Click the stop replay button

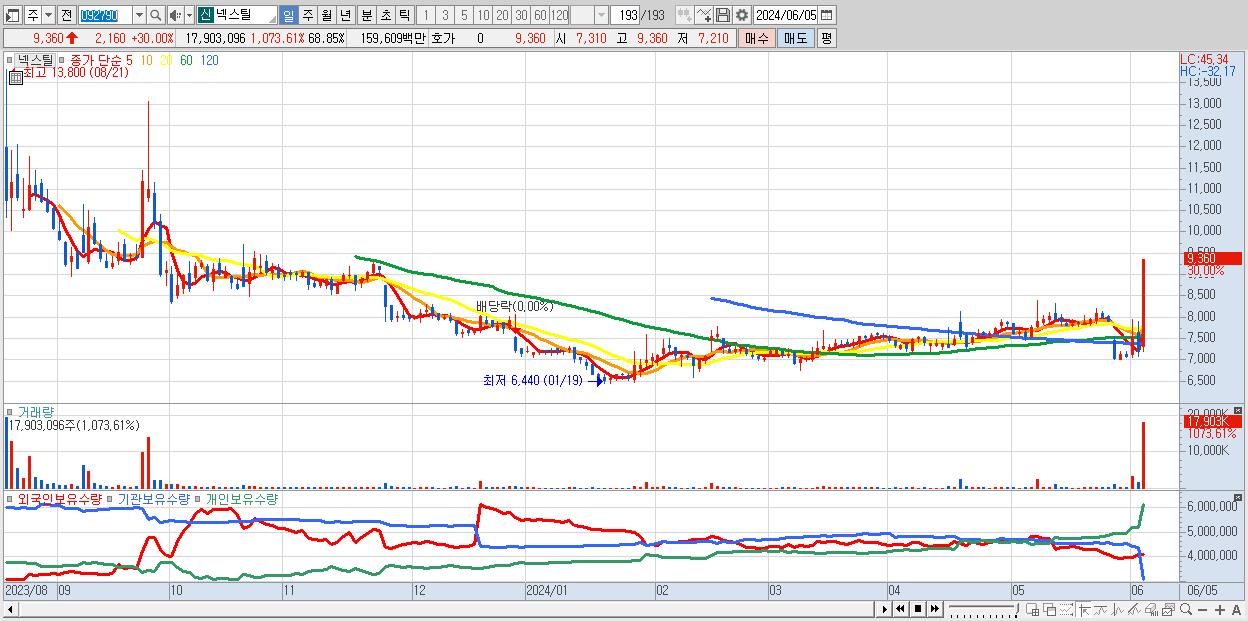tap(917, 609)
